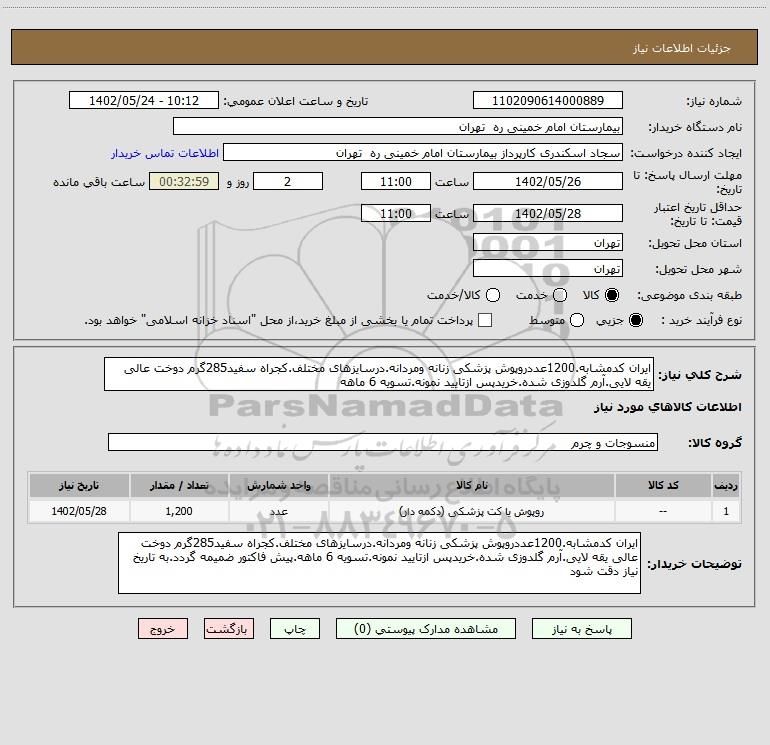Toggle the اسناد خزانه اسلامی payment checkbox

tap(485, 320)
